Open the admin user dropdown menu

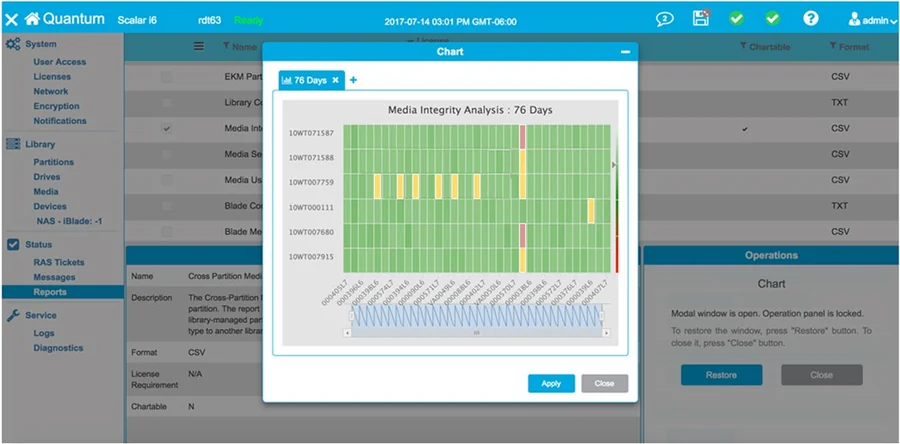point(872,21)
